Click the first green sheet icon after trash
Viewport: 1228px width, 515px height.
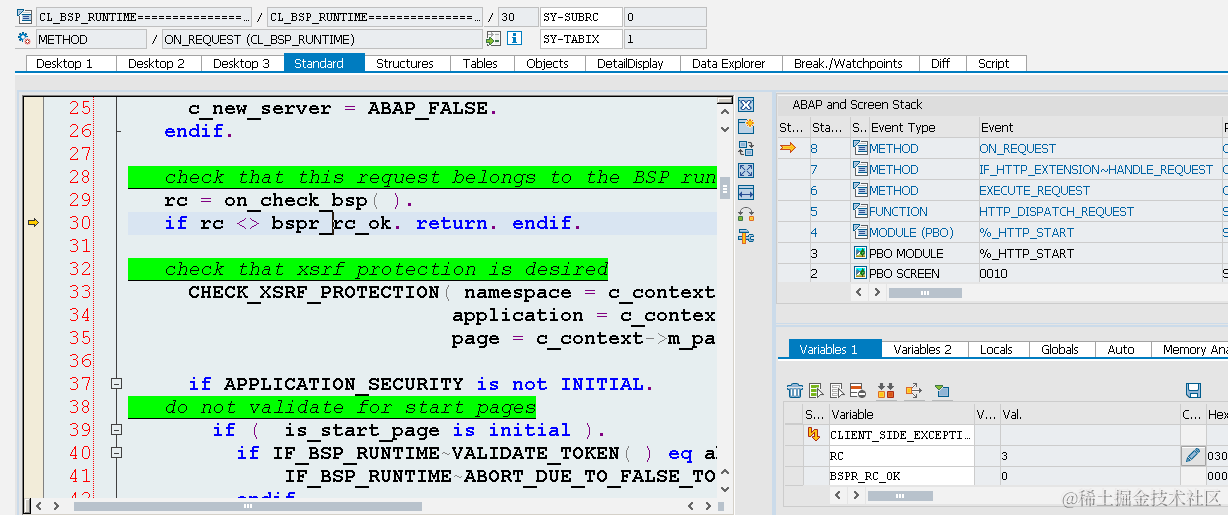(817, 390)
